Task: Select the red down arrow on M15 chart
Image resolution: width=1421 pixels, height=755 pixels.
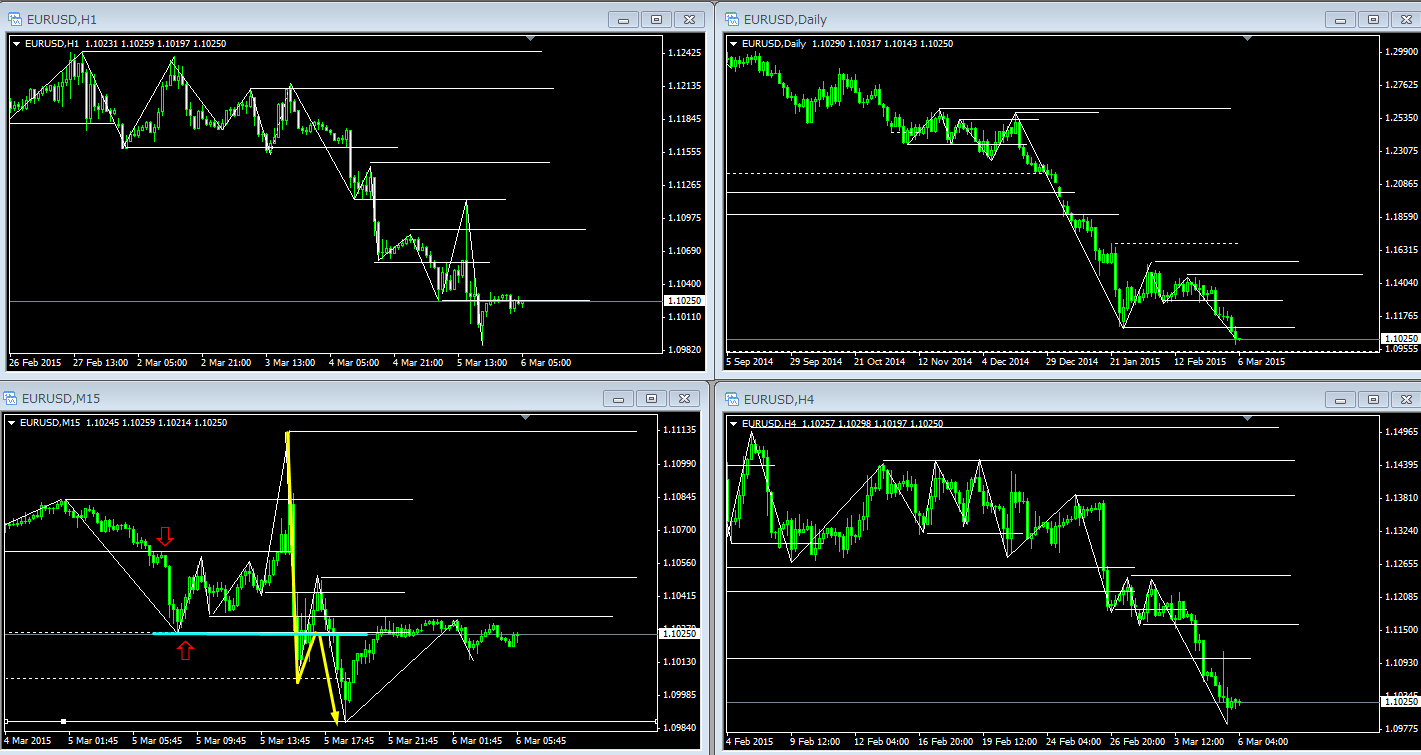Action: click(165, 537)
